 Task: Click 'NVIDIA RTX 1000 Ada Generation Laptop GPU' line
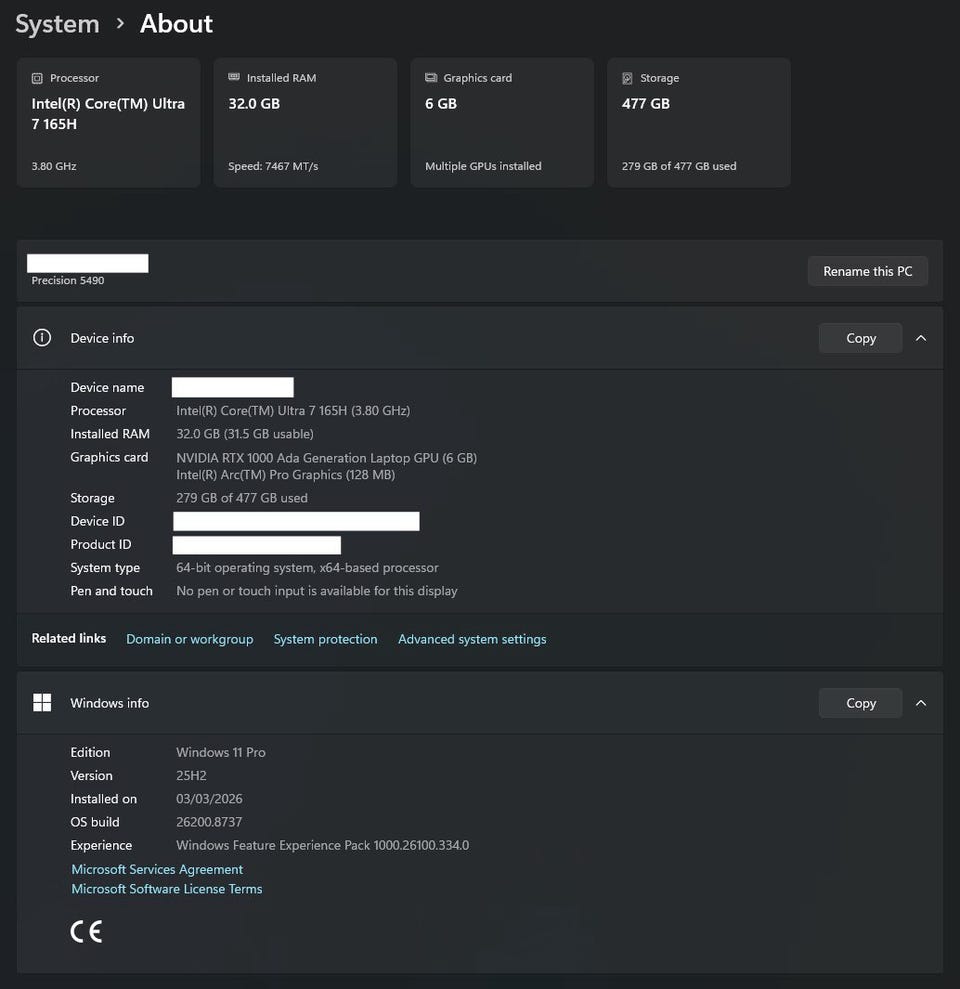click(326, 458)
